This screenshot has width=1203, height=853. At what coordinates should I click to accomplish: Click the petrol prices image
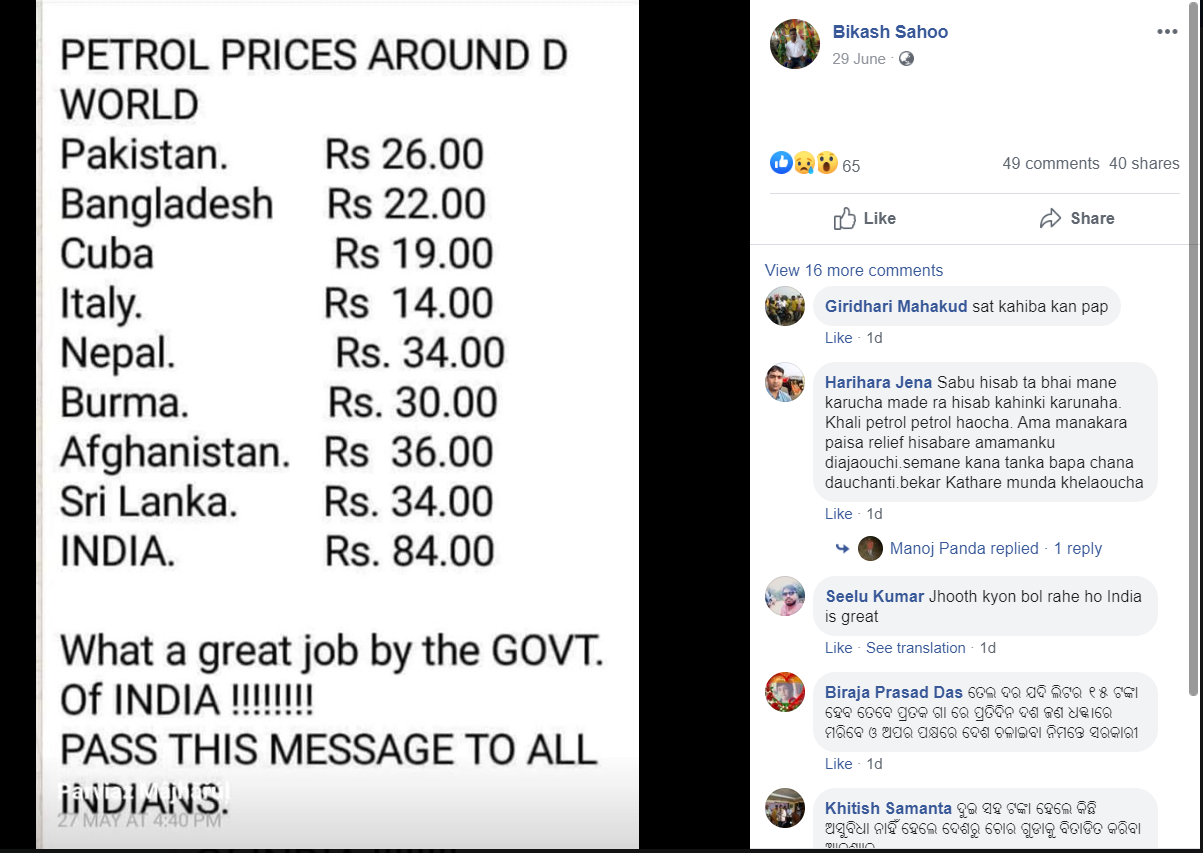[337, 424]
